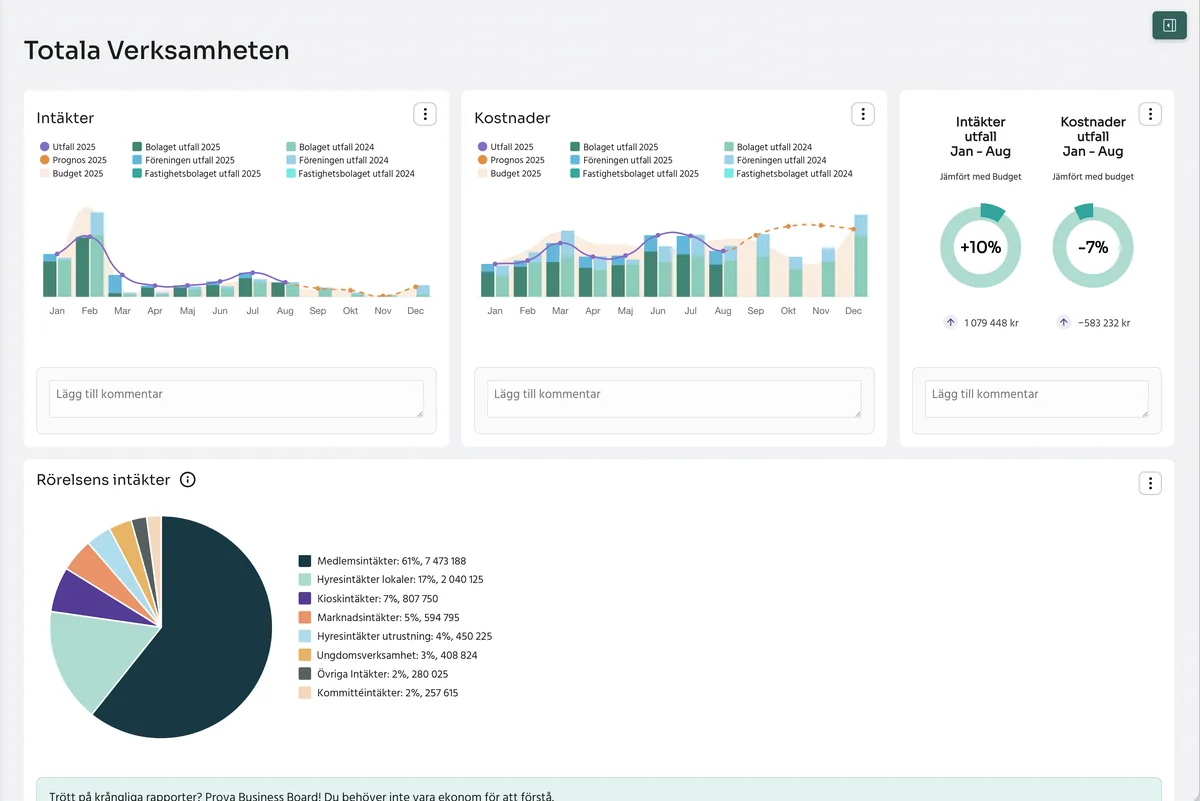Toggle Föreningen utfall 2025 in Kostnader legend

point(621,160)
